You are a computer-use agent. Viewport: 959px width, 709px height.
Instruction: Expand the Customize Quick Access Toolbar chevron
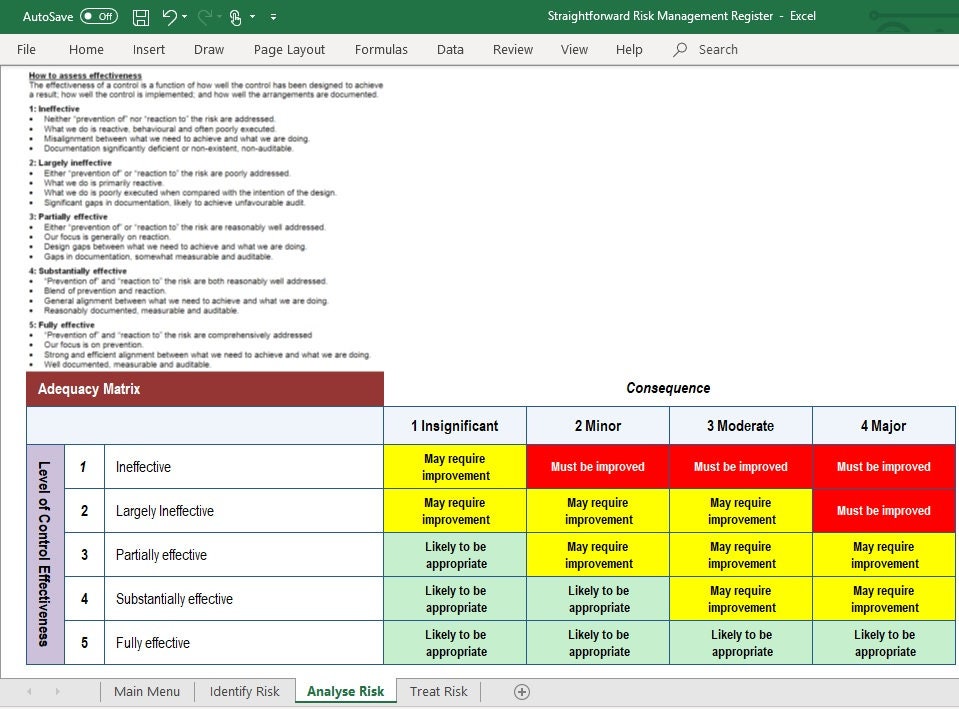pos(272,17)
